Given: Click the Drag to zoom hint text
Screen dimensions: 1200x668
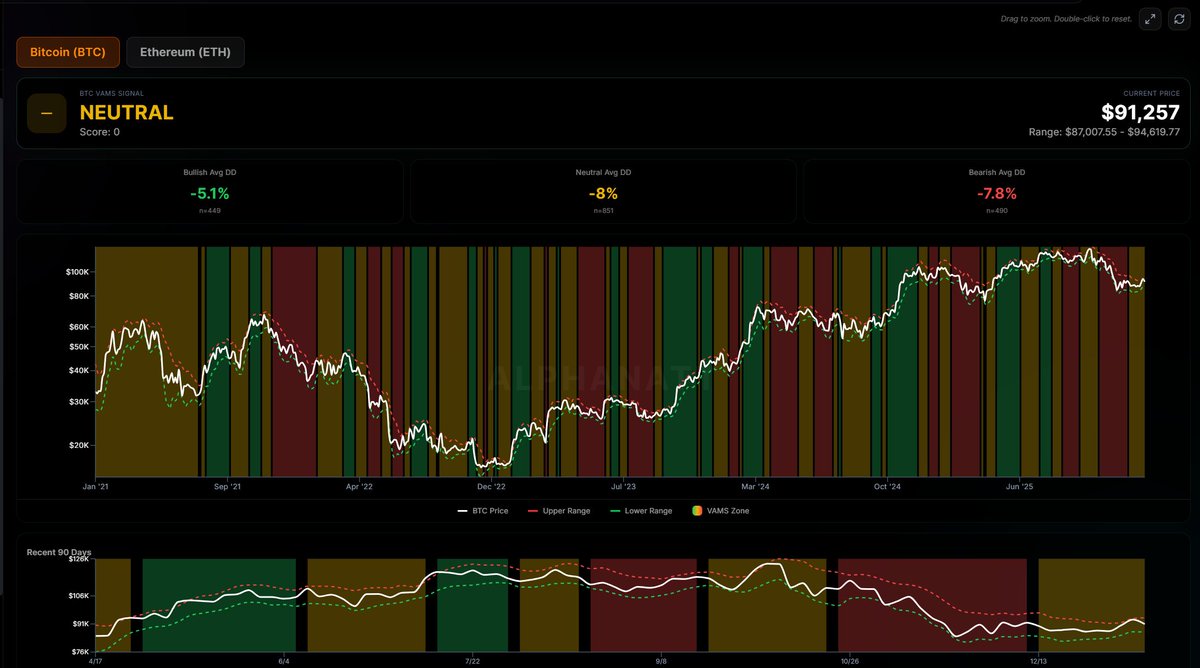Looking at the screenshot, I should (1066, 19).
